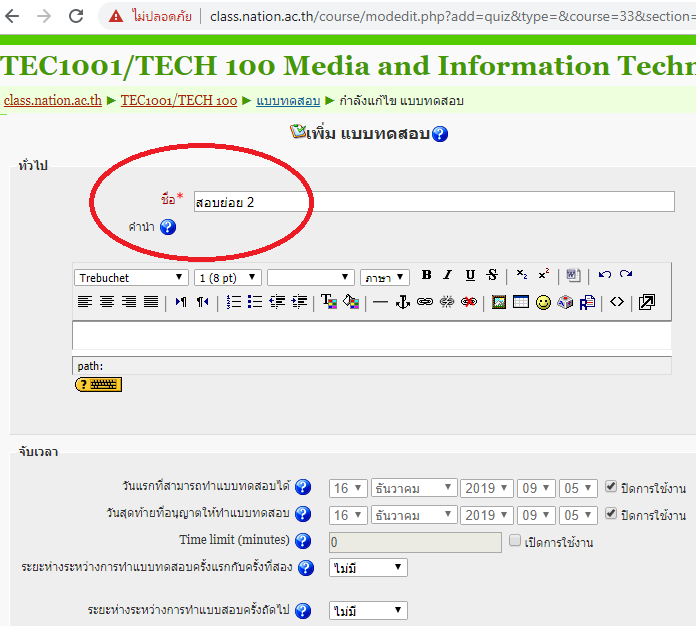Insert anchor using the anchor icon
Viewport: 696px width, 626px height.
click(403, 302)
